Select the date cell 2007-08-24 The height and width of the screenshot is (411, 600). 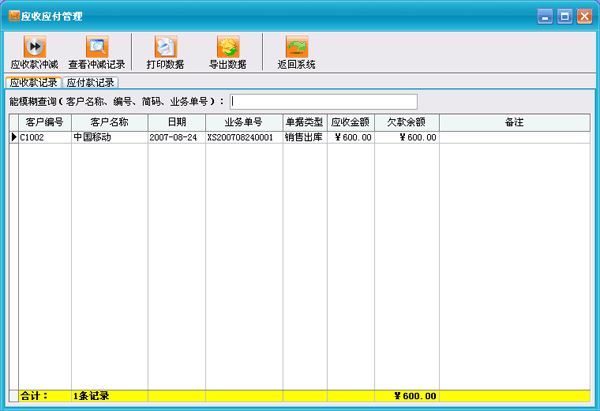point(177,137)
